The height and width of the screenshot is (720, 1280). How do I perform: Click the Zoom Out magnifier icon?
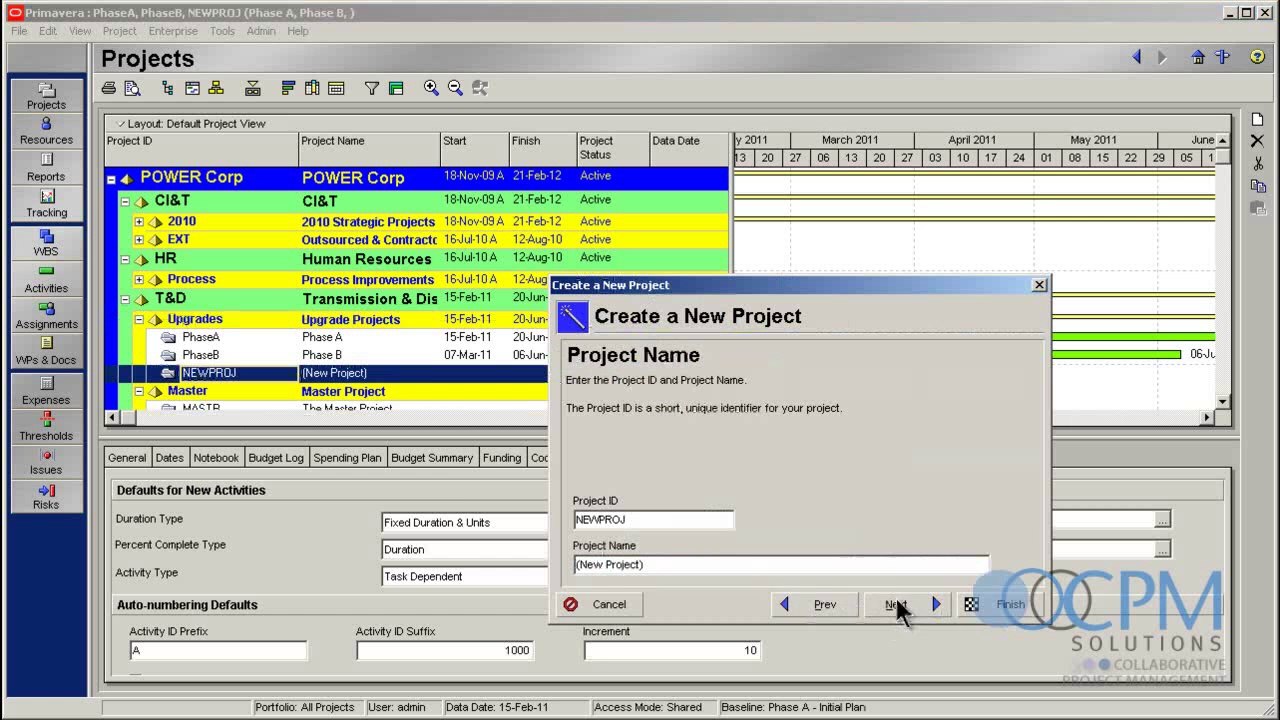click(455, 88)
